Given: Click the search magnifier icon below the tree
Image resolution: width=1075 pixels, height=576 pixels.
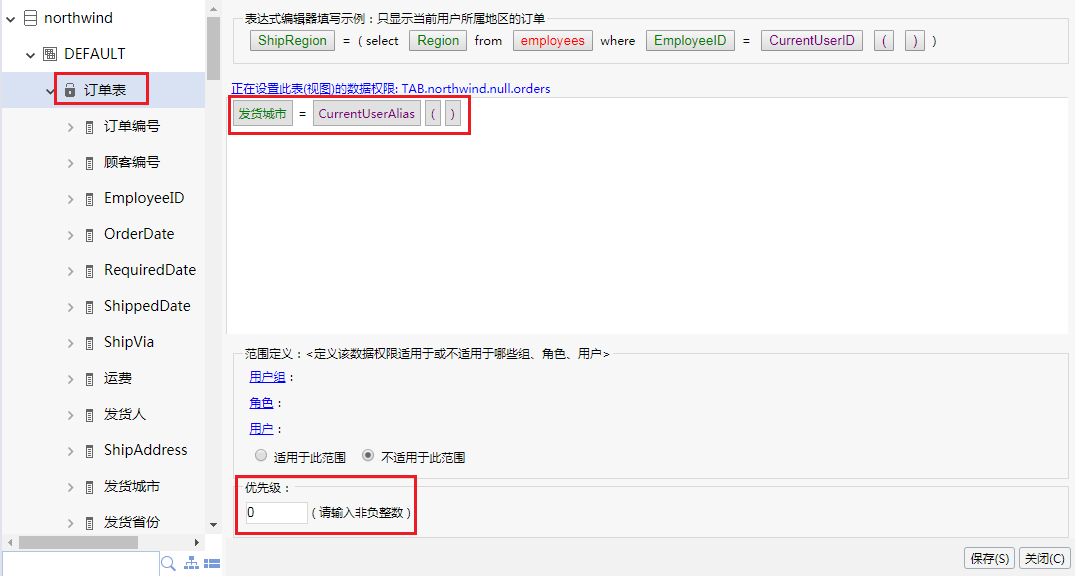Looking at the screenshot, I should [168, 564].
